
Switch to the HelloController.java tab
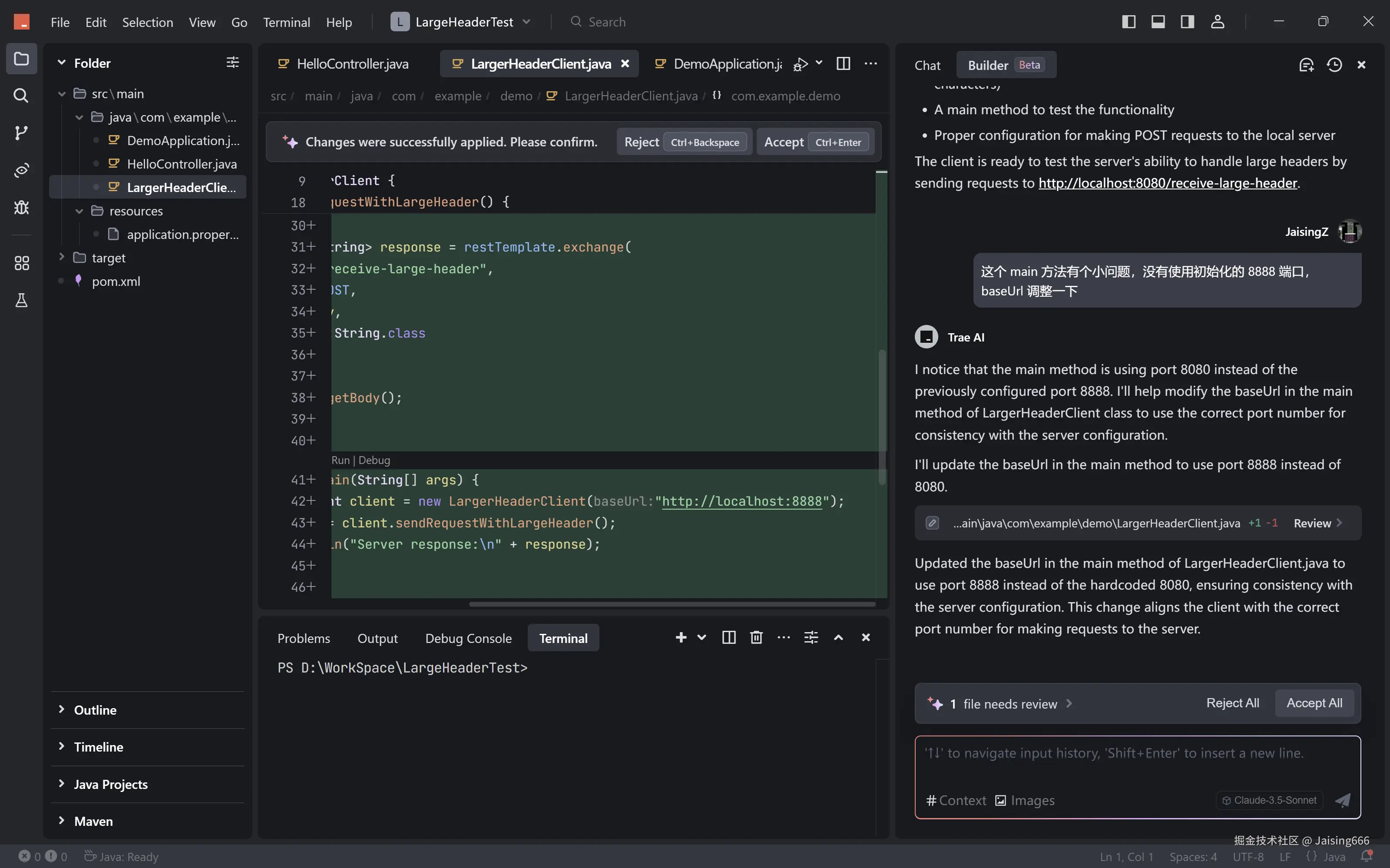(x=352, y=64)
